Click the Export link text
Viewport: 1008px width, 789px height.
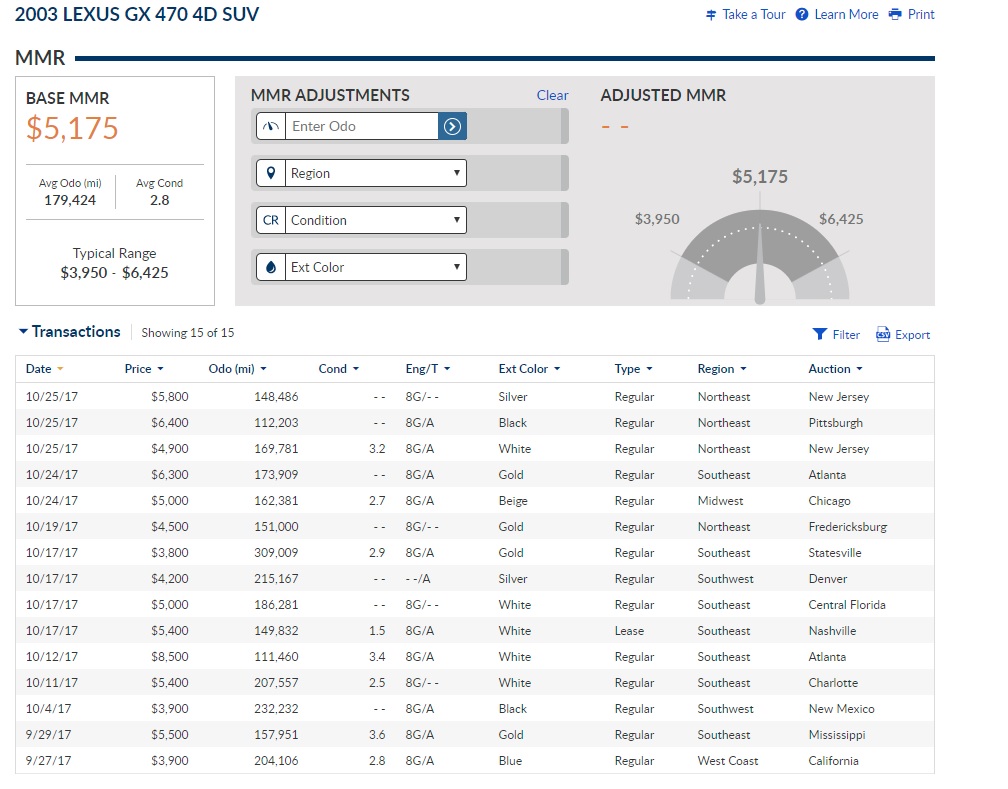click(x=912, y=334)
